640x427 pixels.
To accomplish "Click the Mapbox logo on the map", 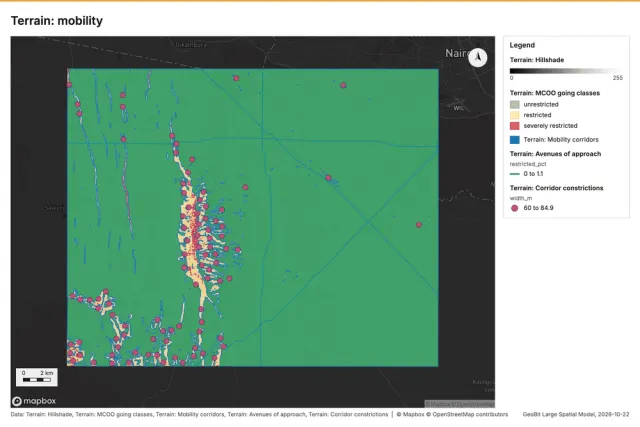I will coord(34,401).
